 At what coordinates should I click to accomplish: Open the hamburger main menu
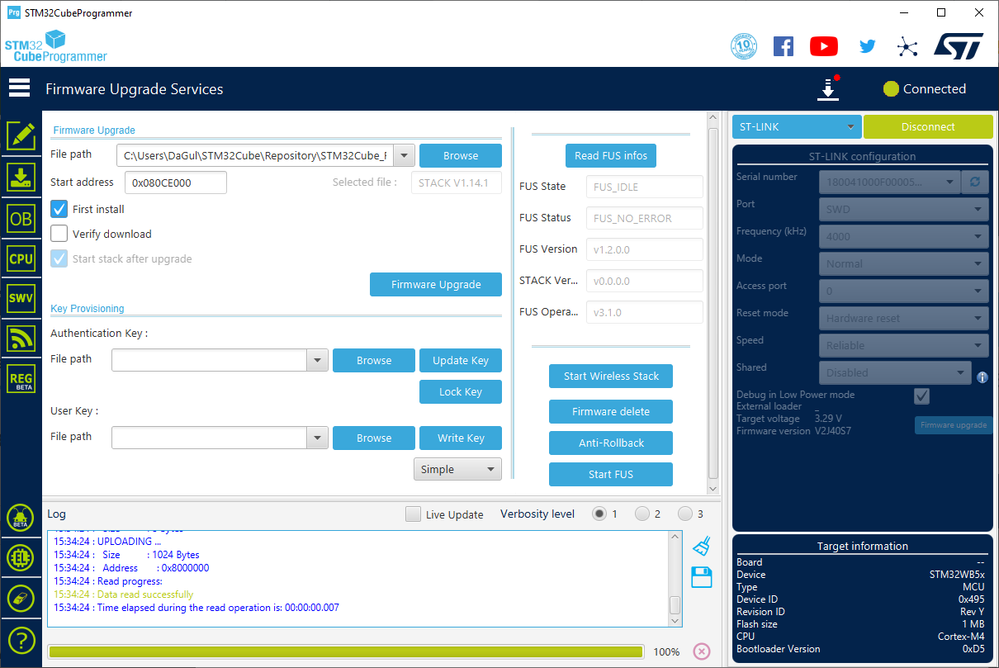pyautogui.click(x=19, y=88)
